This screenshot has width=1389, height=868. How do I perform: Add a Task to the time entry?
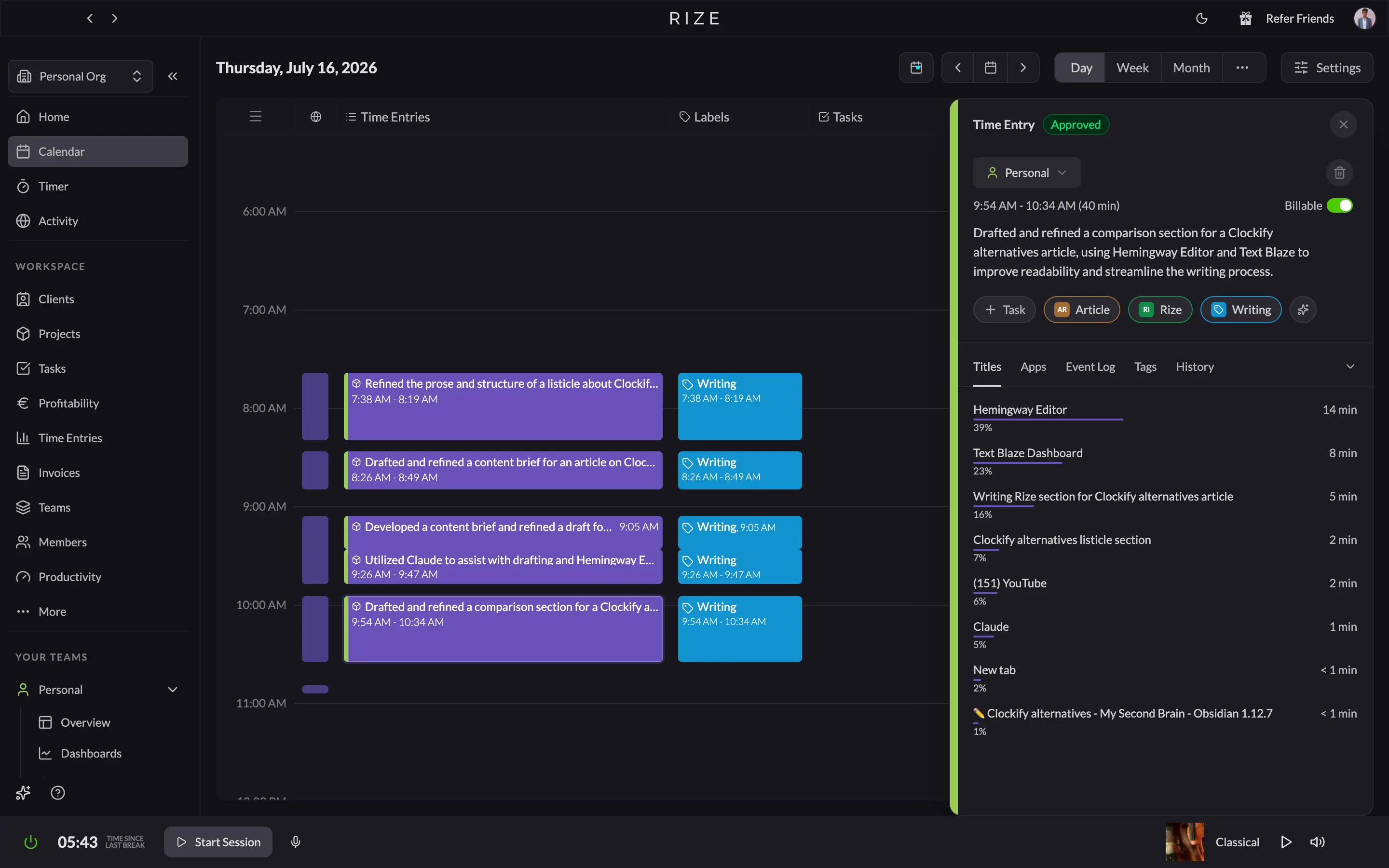[1005, 310]
